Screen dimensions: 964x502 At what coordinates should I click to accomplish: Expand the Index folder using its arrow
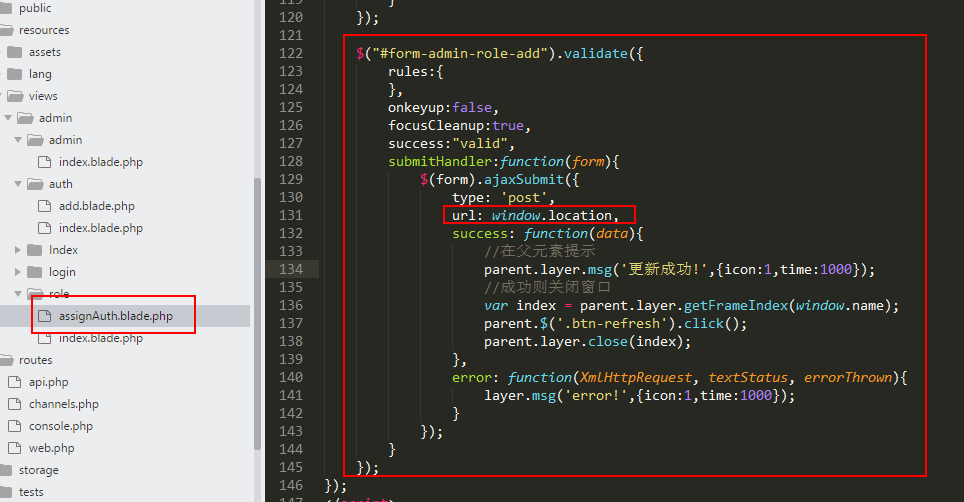(x=18, y=250)
